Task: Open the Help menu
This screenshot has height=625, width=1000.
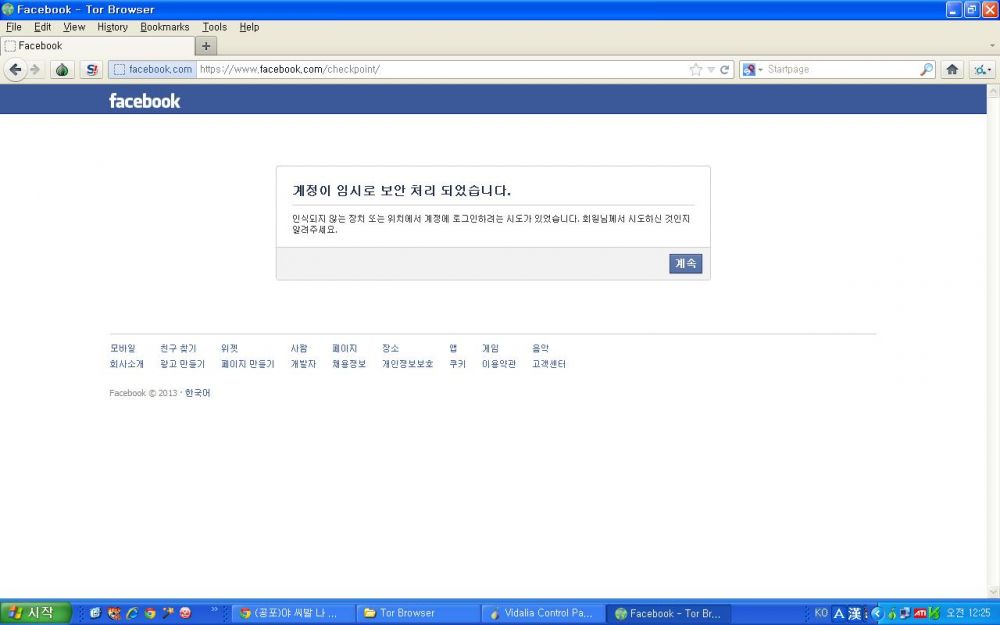Action: point(249,27)
